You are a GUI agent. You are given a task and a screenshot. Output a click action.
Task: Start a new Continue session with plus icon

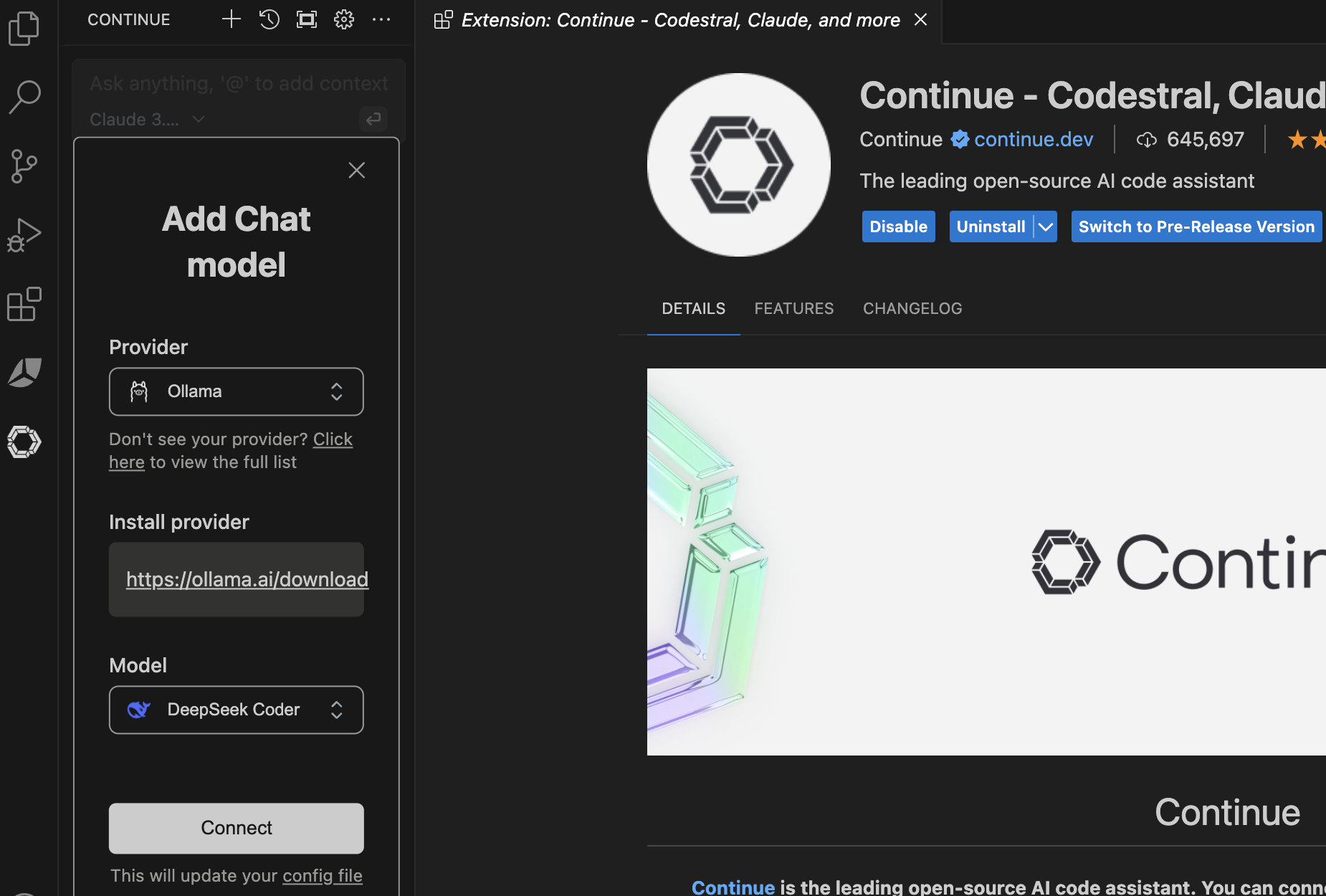pyautogui.click(x=231, y=19)
